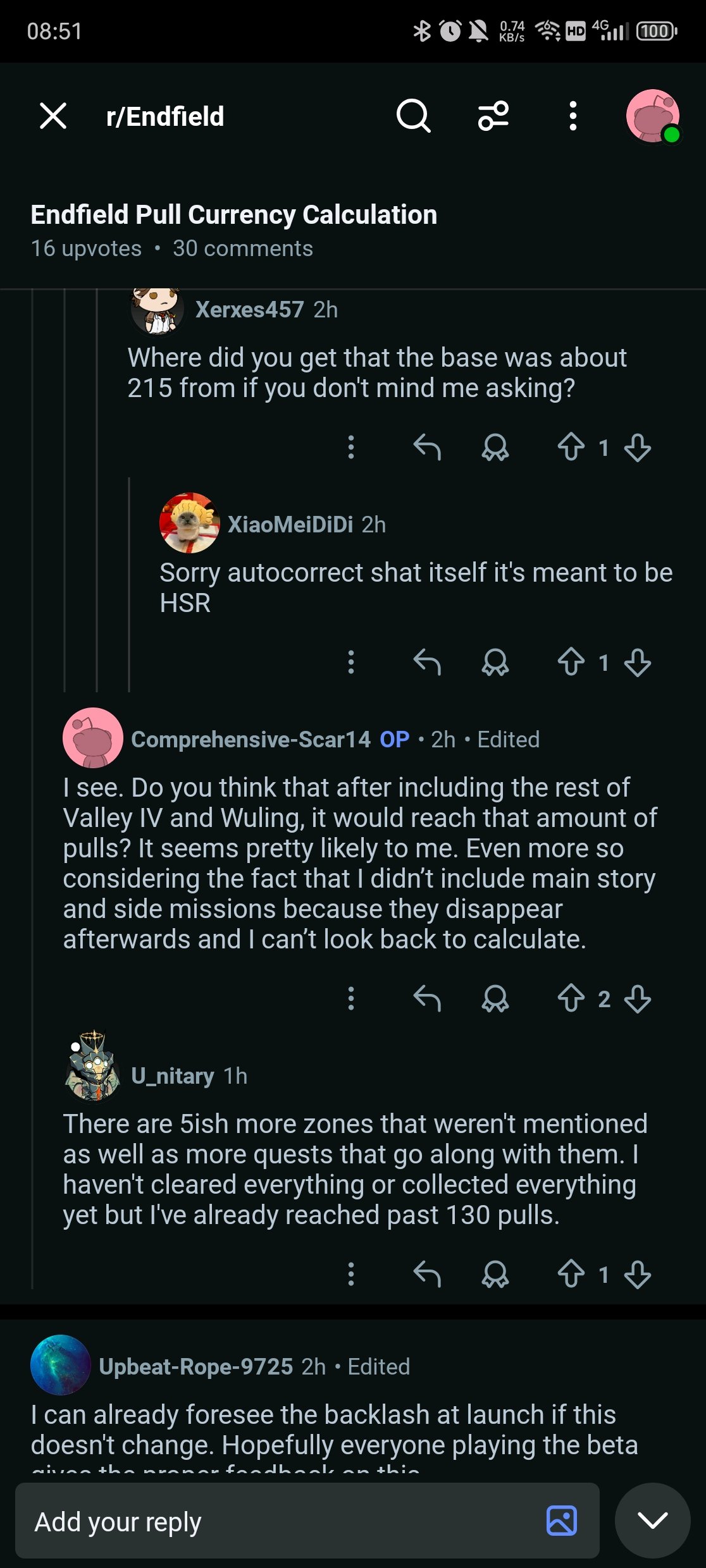Reply to Comprehensive-Scar14's comment
The width and height of the screenshot is (706, 1568).
tap(427, 999)
